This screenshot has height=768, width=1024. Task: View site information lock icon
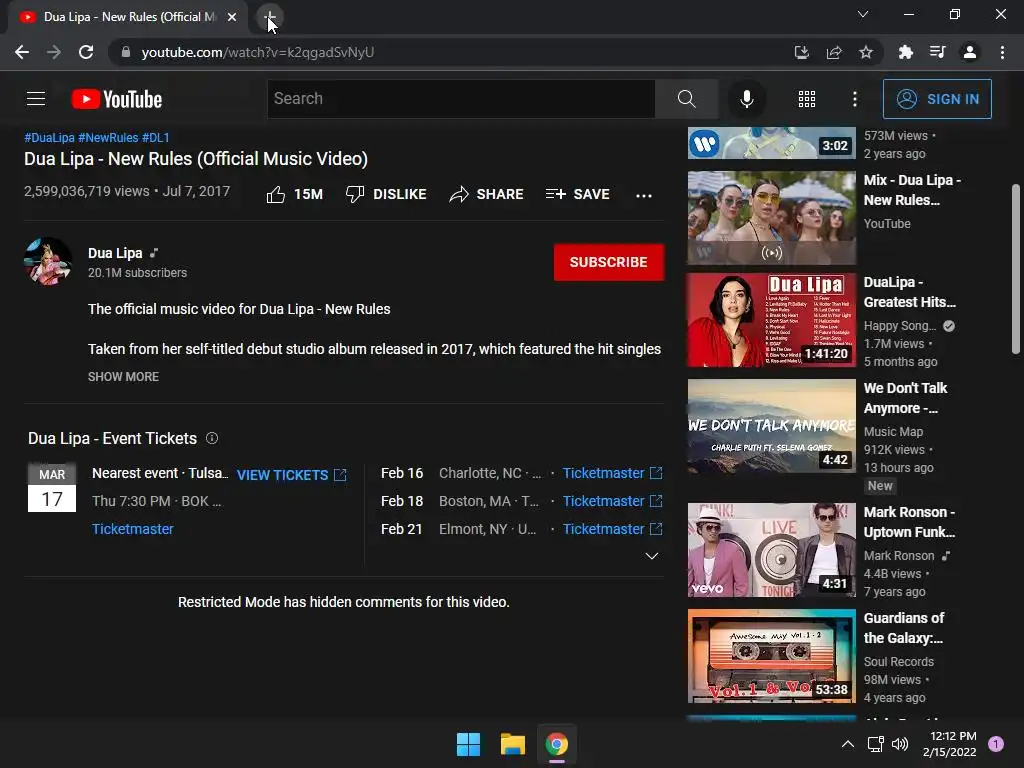[126, 52]
